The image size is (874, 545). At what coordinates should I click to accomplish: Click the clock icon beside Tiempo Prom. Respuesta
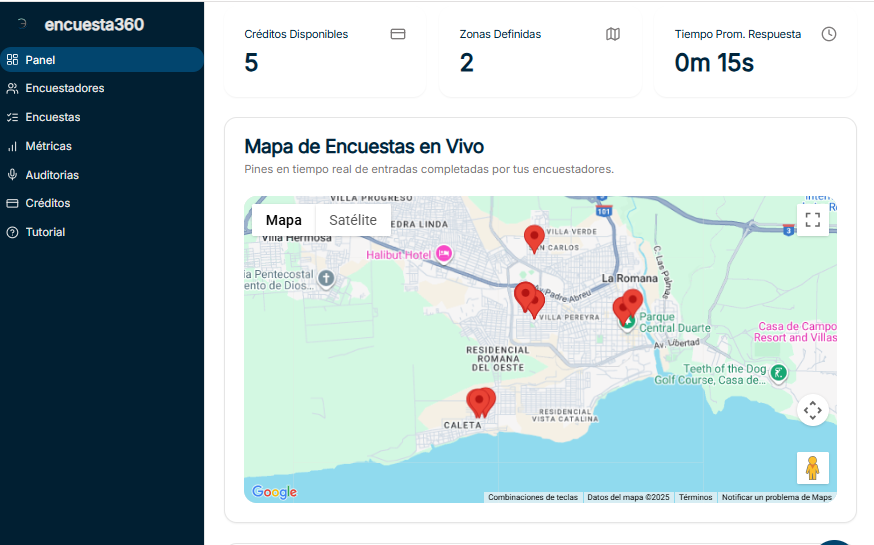tap(828, 34)
